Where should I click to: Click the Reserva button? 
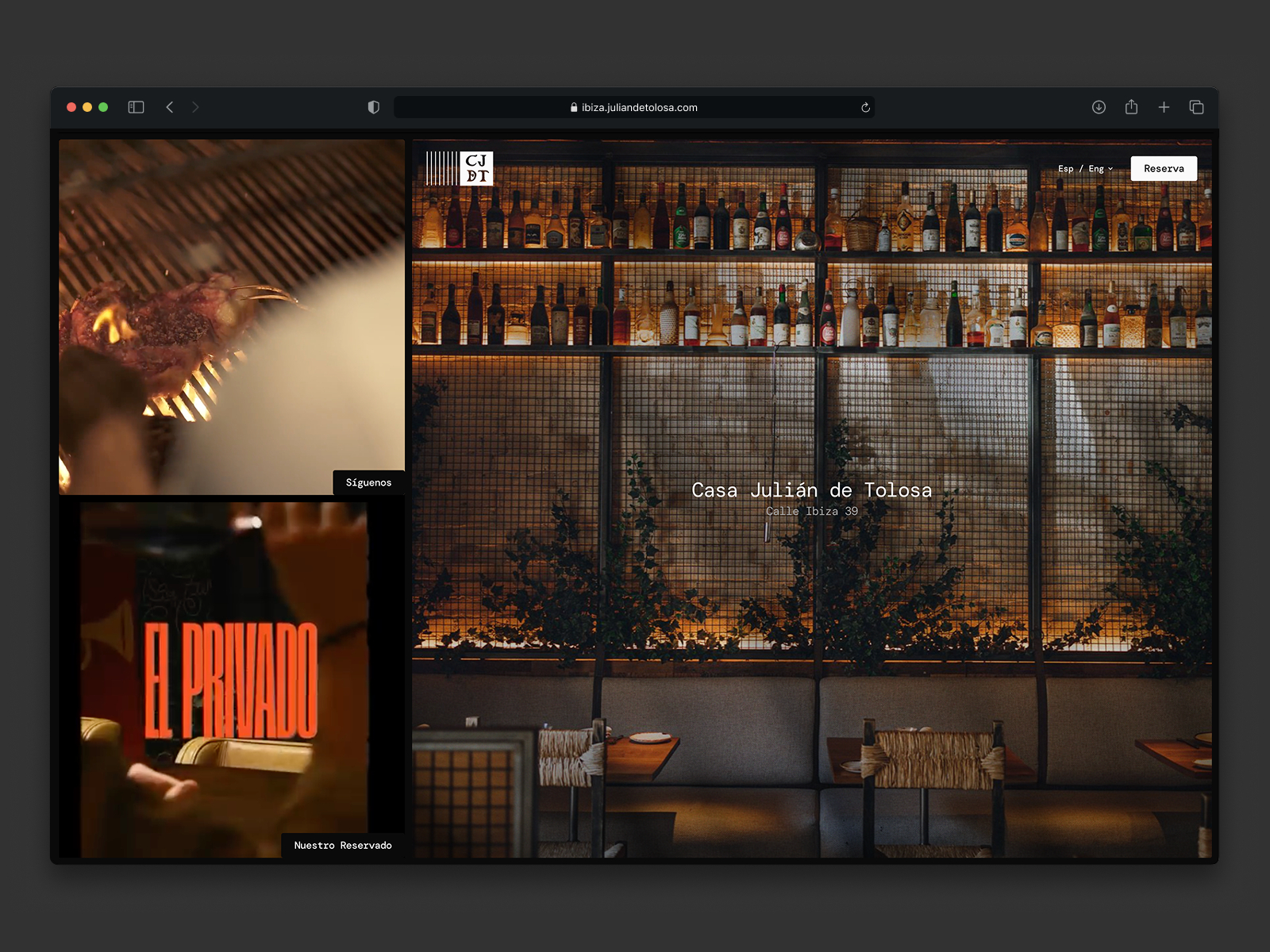click(1164, 168)
